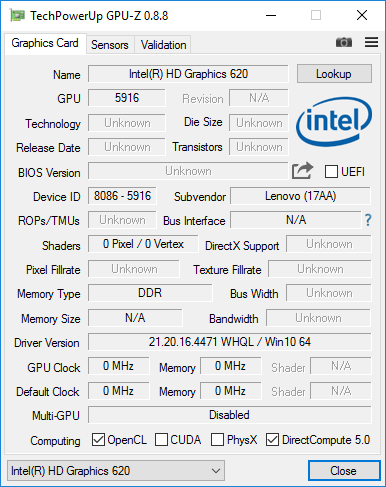The width and height of the screenshot is (386, 487).
Task: Switch to the Validation tab
Action: [x=163, y=45]
